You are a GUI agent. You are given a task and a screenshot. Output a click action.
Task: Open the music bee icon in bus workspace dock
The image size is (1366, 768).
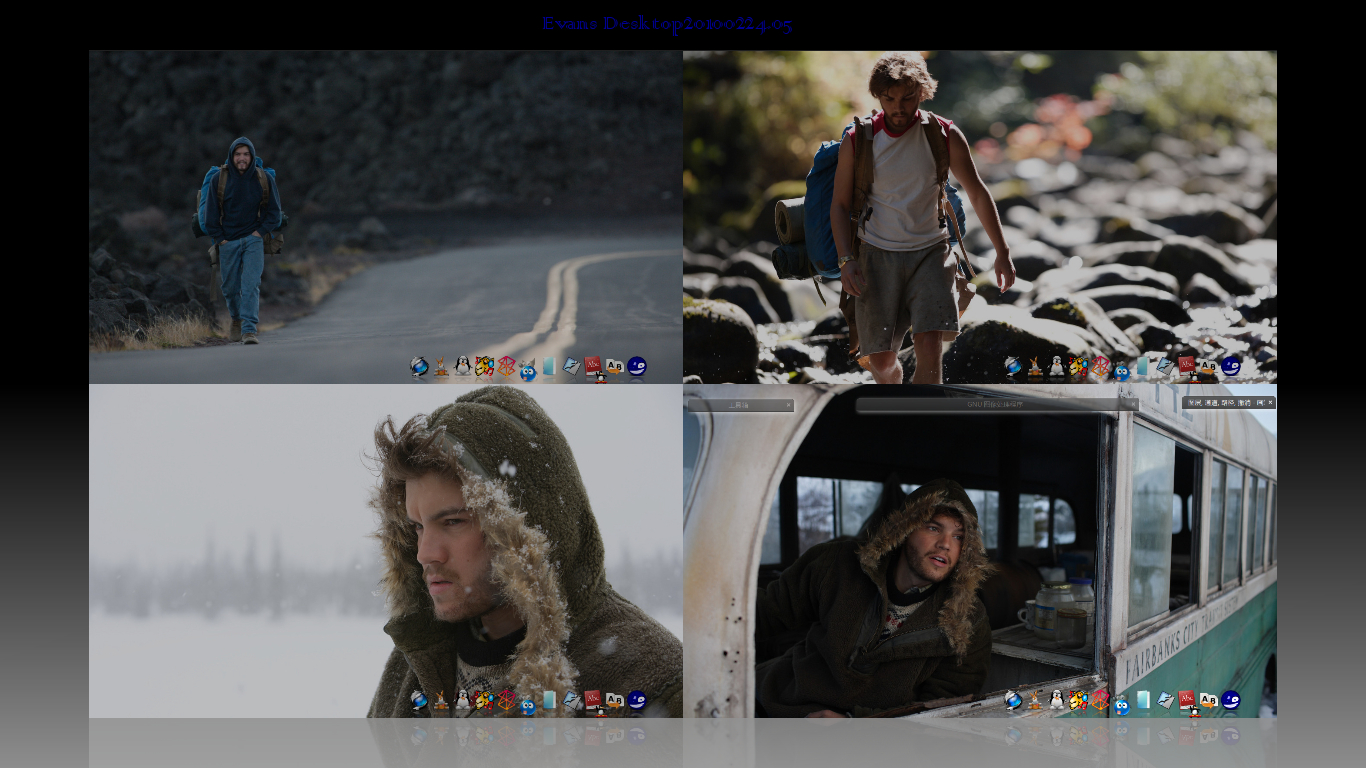pos(1078,701)
